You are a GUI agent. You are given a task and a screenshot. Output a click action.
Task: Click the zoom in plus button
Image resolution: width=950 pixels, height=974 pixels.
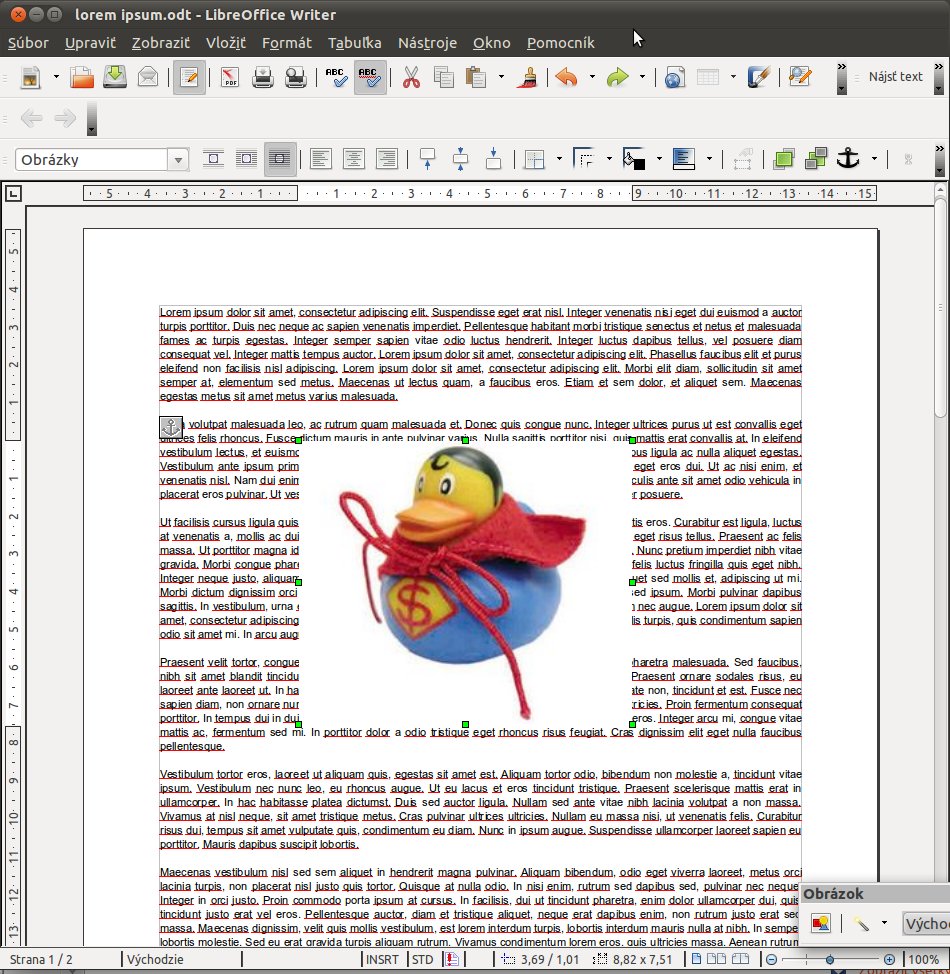[889, 960]
